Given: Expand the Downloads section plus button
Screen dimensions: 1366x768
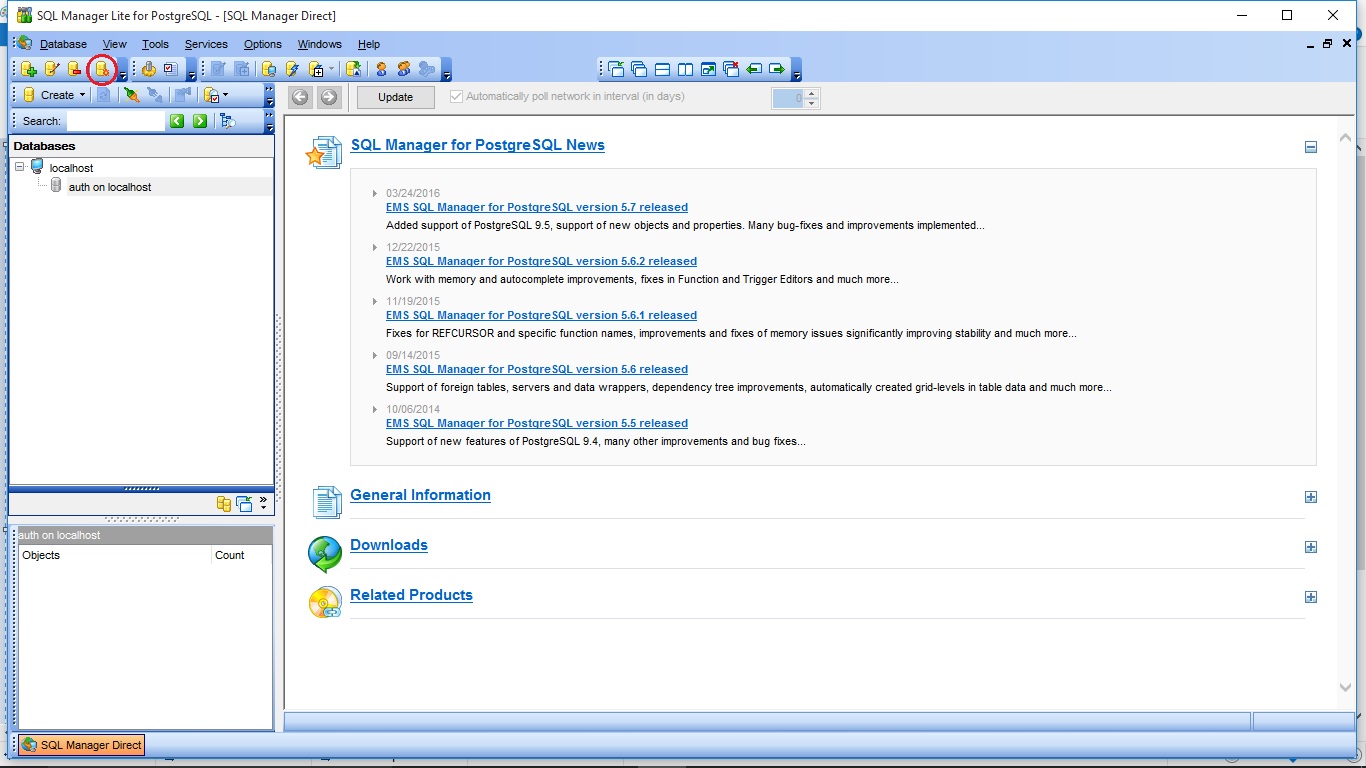Looking at the screenshot, I should click(x=1311, y=547).
